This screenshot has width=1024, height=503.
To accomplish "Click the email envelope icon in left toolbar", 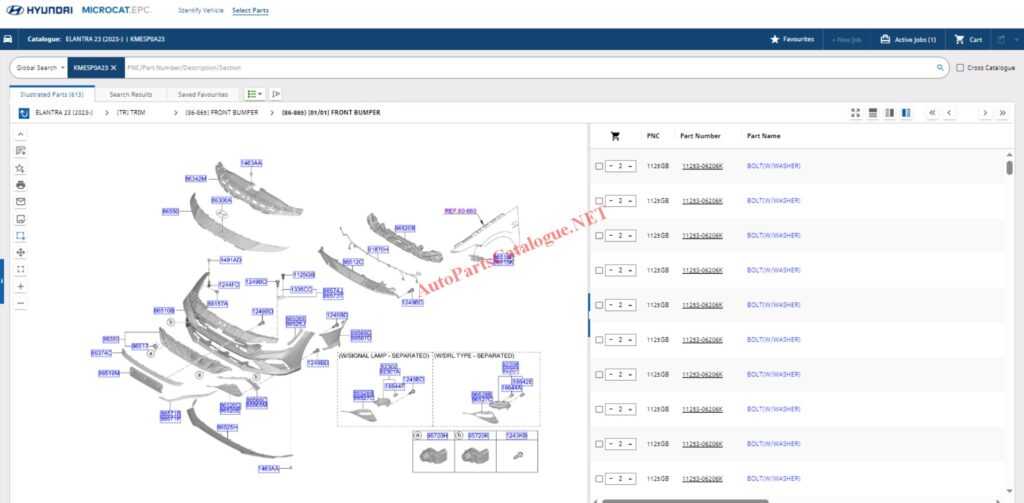I will [x=21, y=202].
